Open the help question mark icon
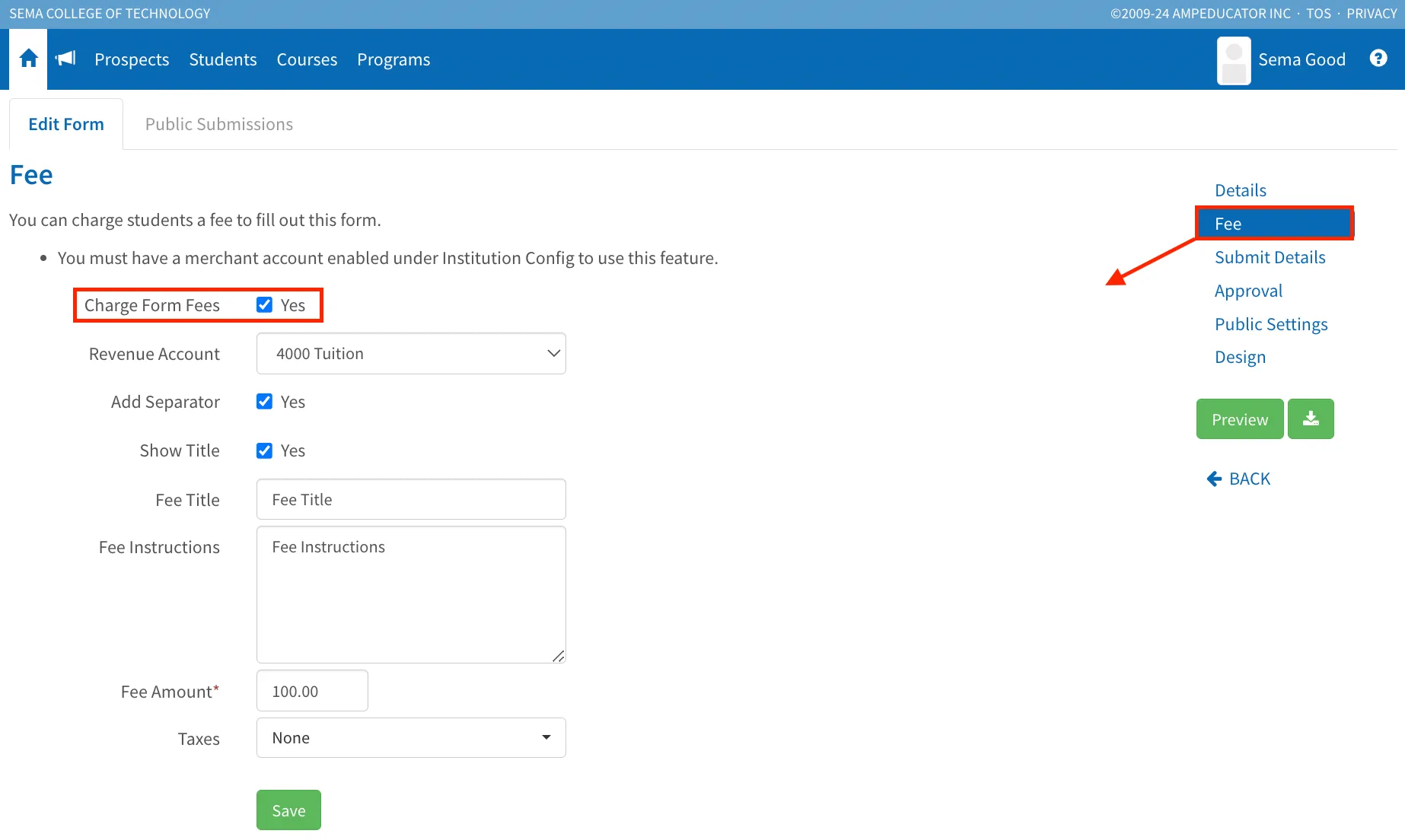The image size is (1405, 840). coord(1378,59)
